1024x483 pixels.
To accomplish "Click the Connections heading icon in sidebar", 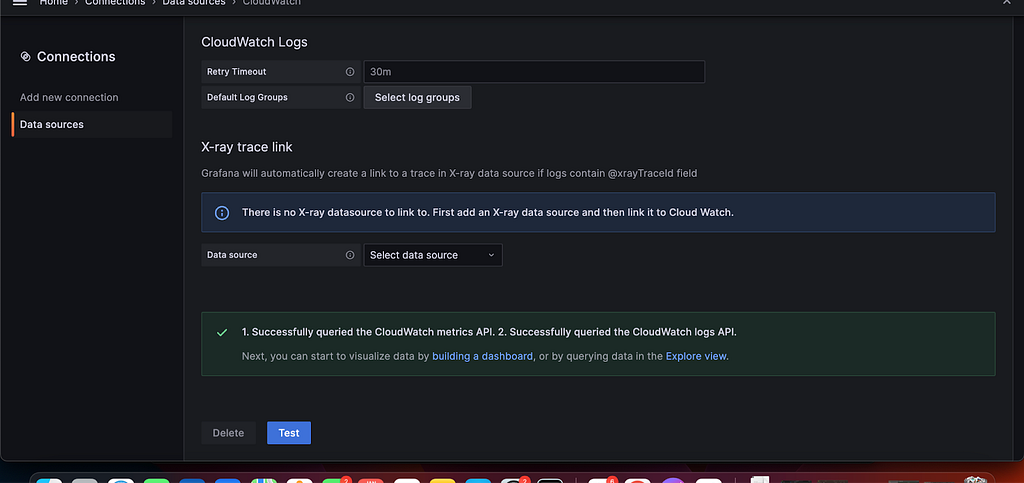I will tap(25, 57).
